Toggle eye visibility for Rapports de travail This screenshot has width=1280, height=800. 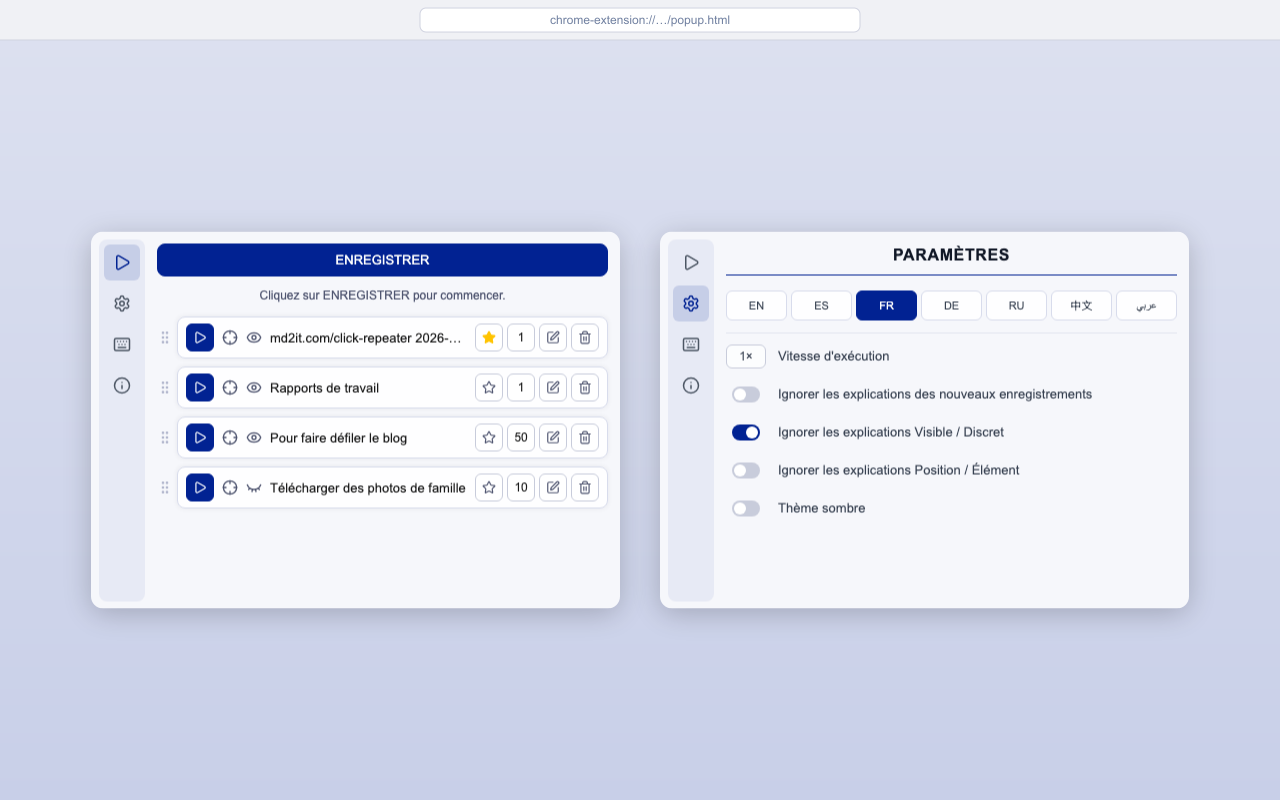(x=254, y=388)
